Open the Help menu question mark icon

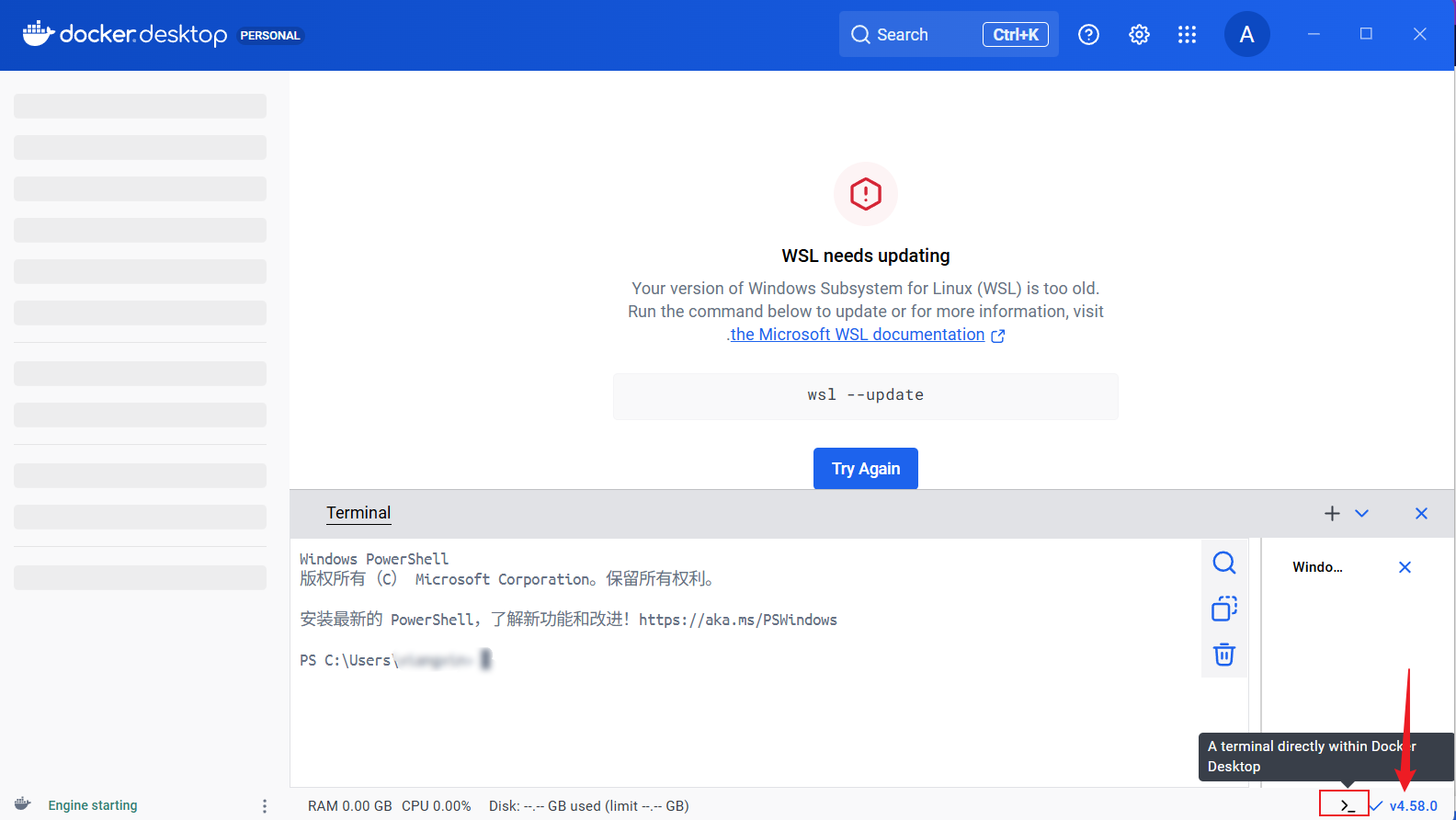(1088, 35)
